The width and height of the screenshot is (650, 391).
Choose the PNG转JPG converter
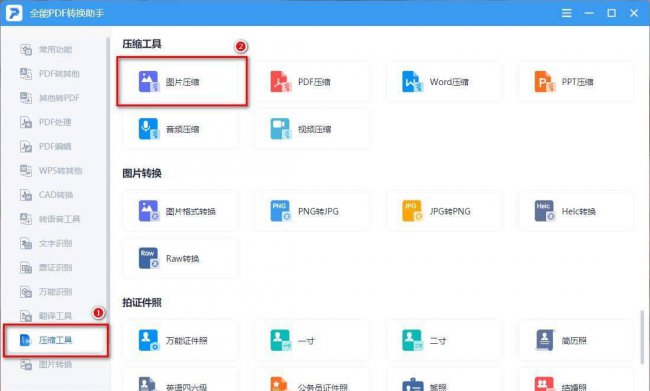[x=312, y=211]
